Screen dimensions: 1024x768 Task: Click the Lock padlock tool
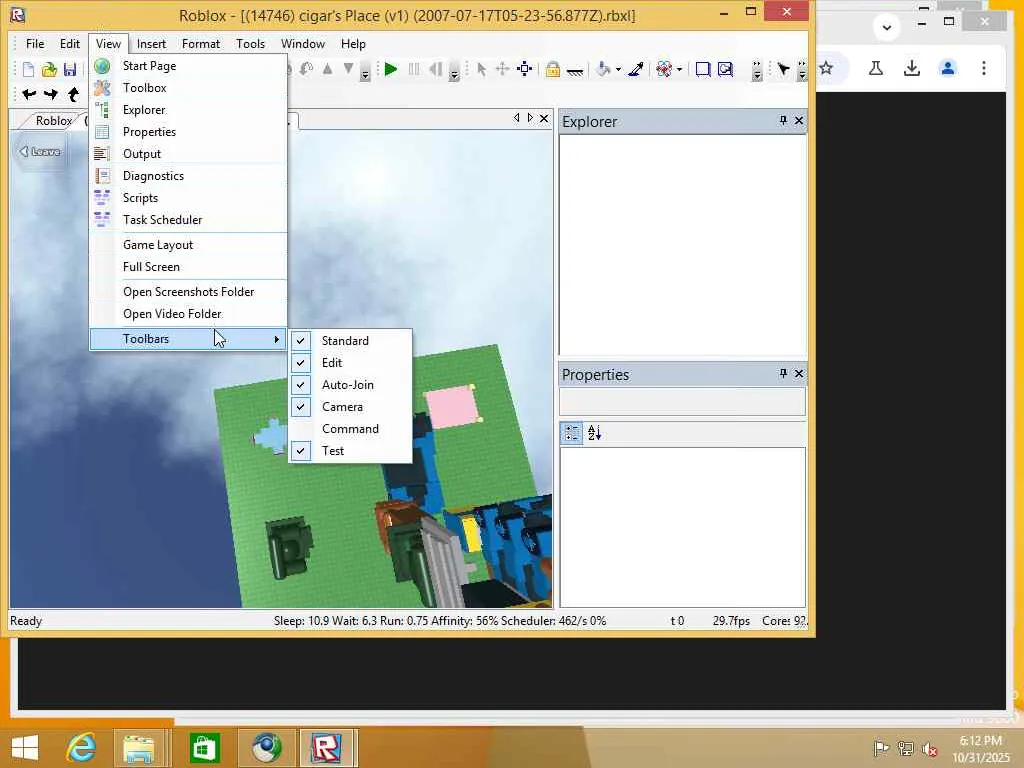552,69
